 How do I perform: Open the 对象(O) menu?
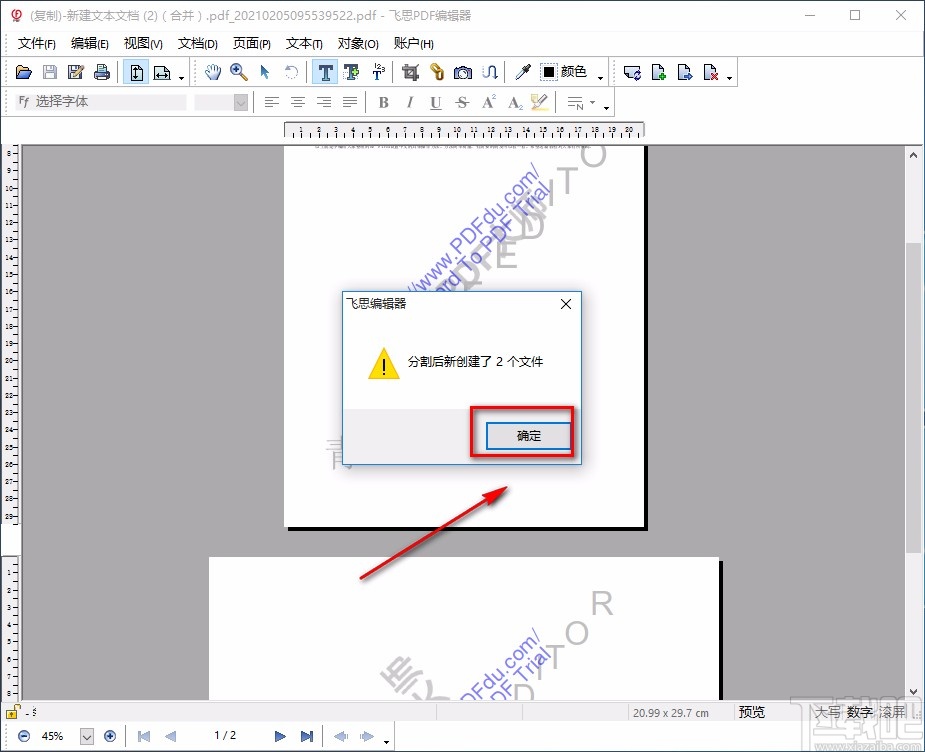[x=357, y=44]
